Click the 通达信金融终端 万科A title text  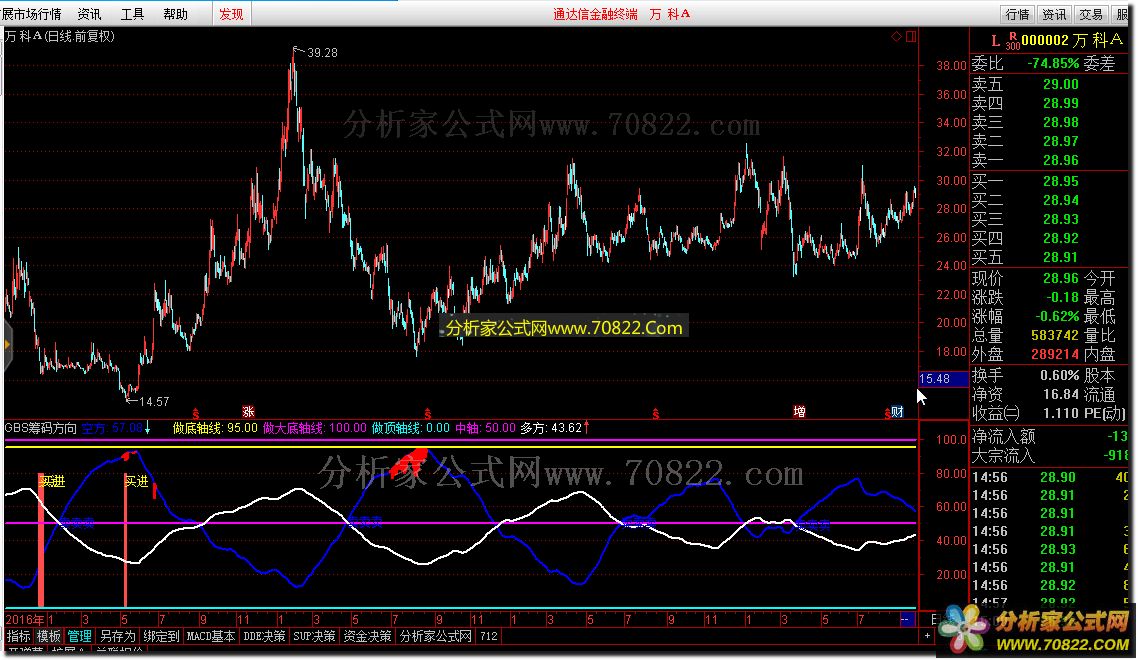pyautogui.click(x=621, y=14)
